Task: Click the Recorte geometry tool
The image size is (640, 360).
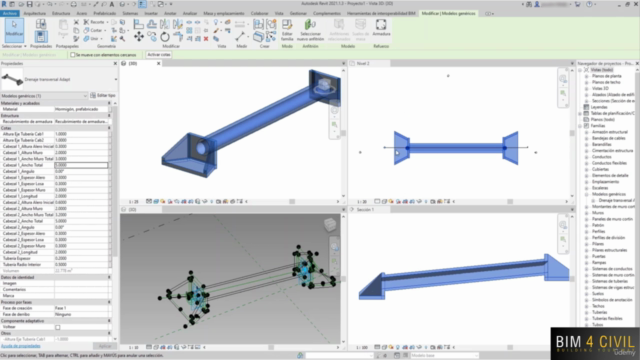Action: pyautogui.click(x=94, y=22)
